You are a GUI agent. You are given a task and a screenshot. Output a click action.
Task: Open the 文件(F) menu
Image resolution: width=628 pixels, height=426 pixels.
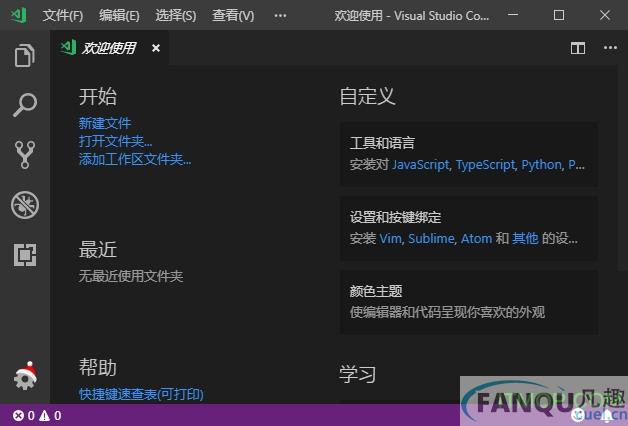click(x=63, y=16)
